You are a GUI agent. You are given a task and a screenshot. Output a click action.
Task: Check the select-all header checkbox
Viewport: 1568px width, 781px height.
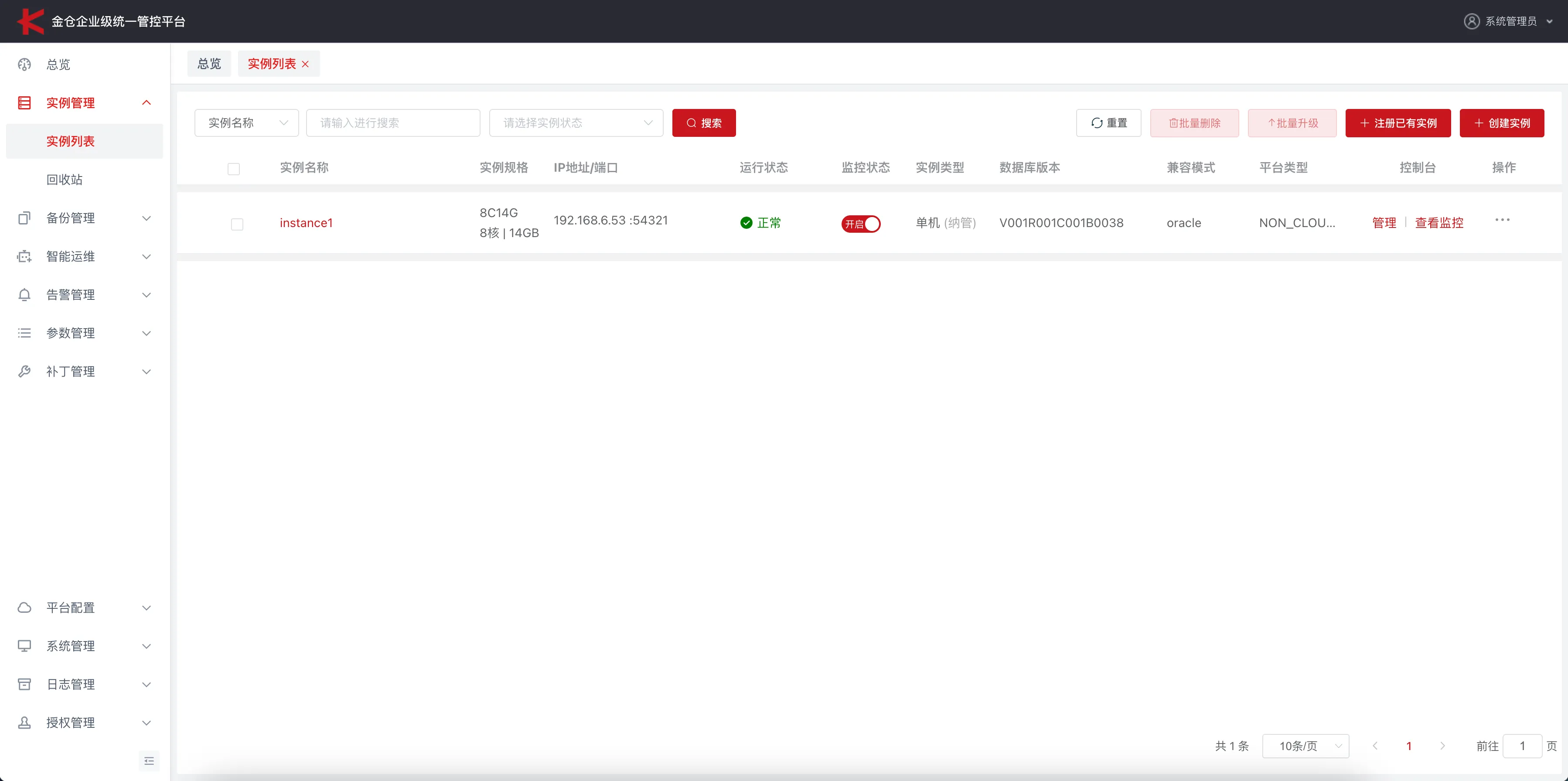coord(233,169)
